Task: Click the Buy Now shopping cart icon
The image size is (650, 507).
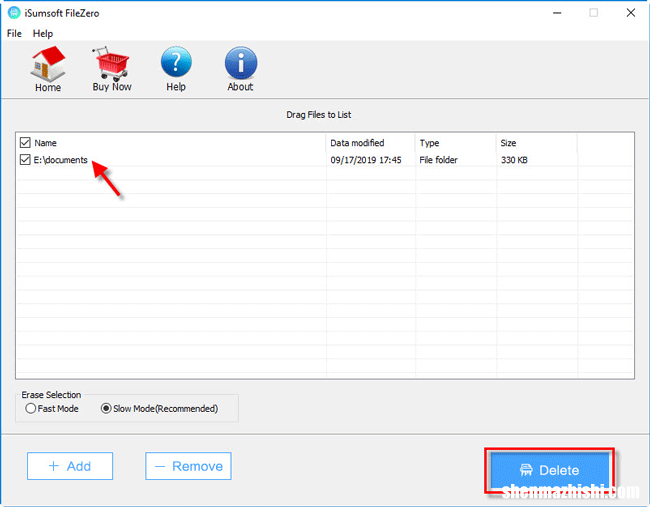Action: 112,69
